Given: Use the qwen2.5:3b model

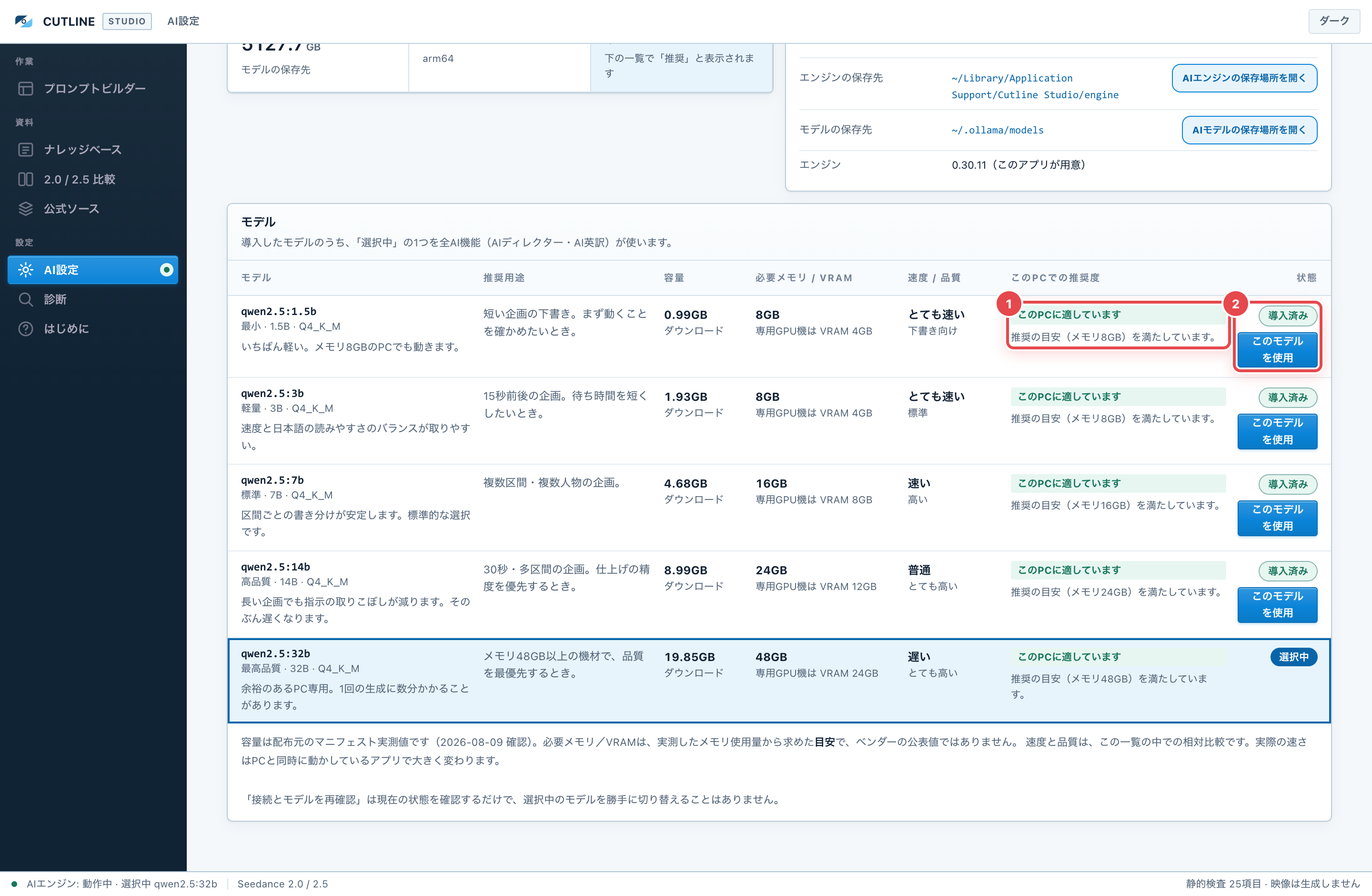Looking at the screenshot, I should click(x=1277, y=431).
